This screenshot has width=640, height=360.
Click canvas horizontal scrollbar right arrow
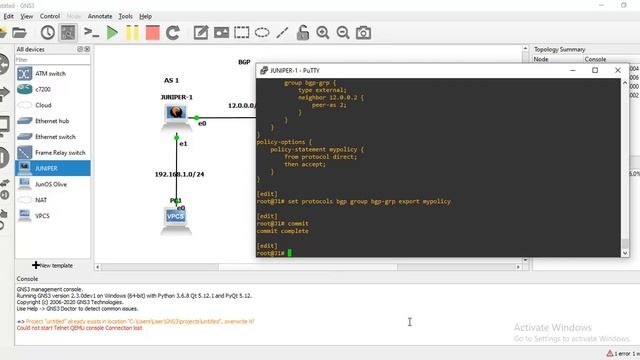coord(518,267)
